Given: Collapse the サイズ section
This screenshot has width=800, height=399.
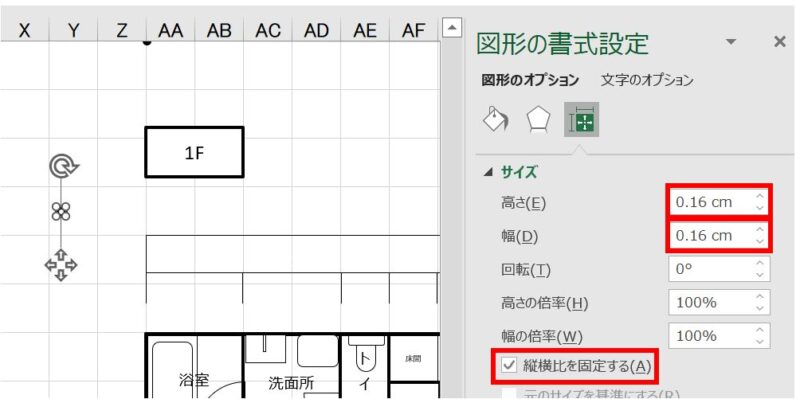Looking at the screenshot, I should [x=488, y=173].
